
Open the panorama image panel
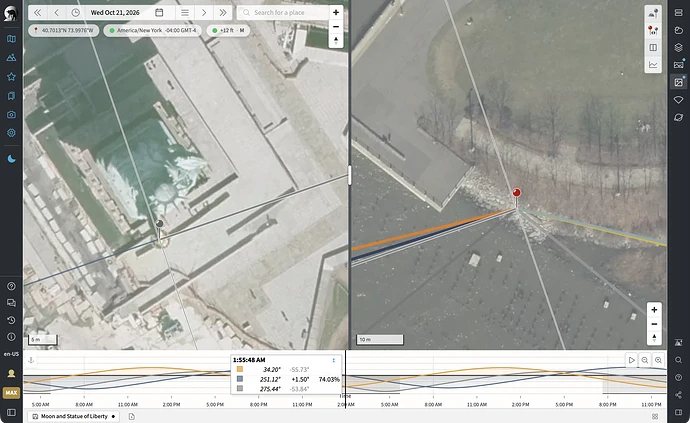pos(679,65)
